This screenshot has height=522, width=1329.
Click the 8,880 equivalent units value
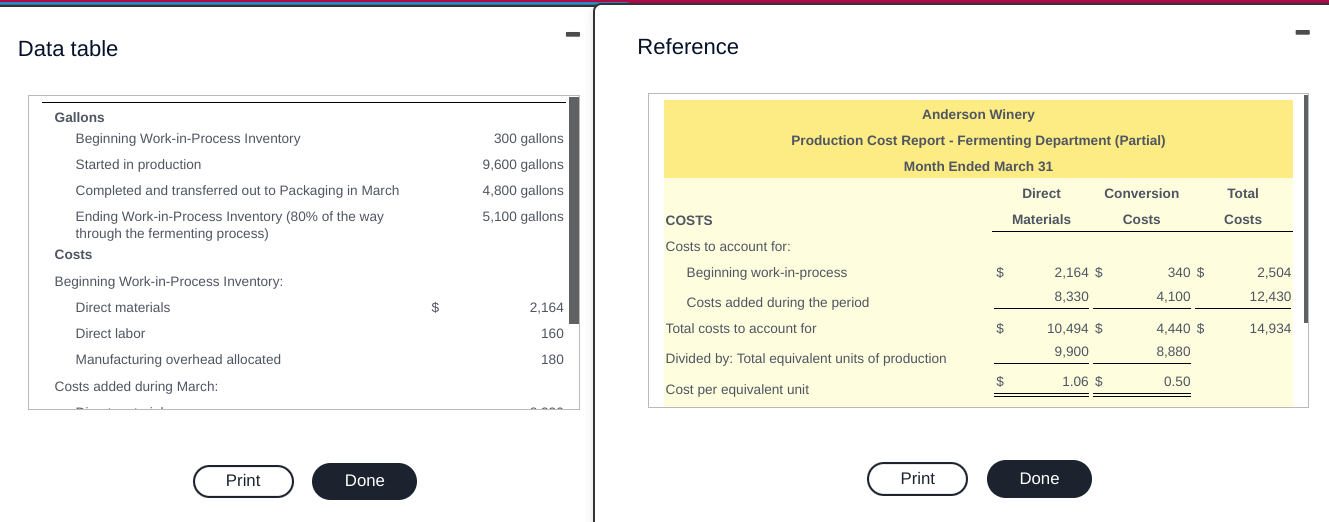[1173, 352]
